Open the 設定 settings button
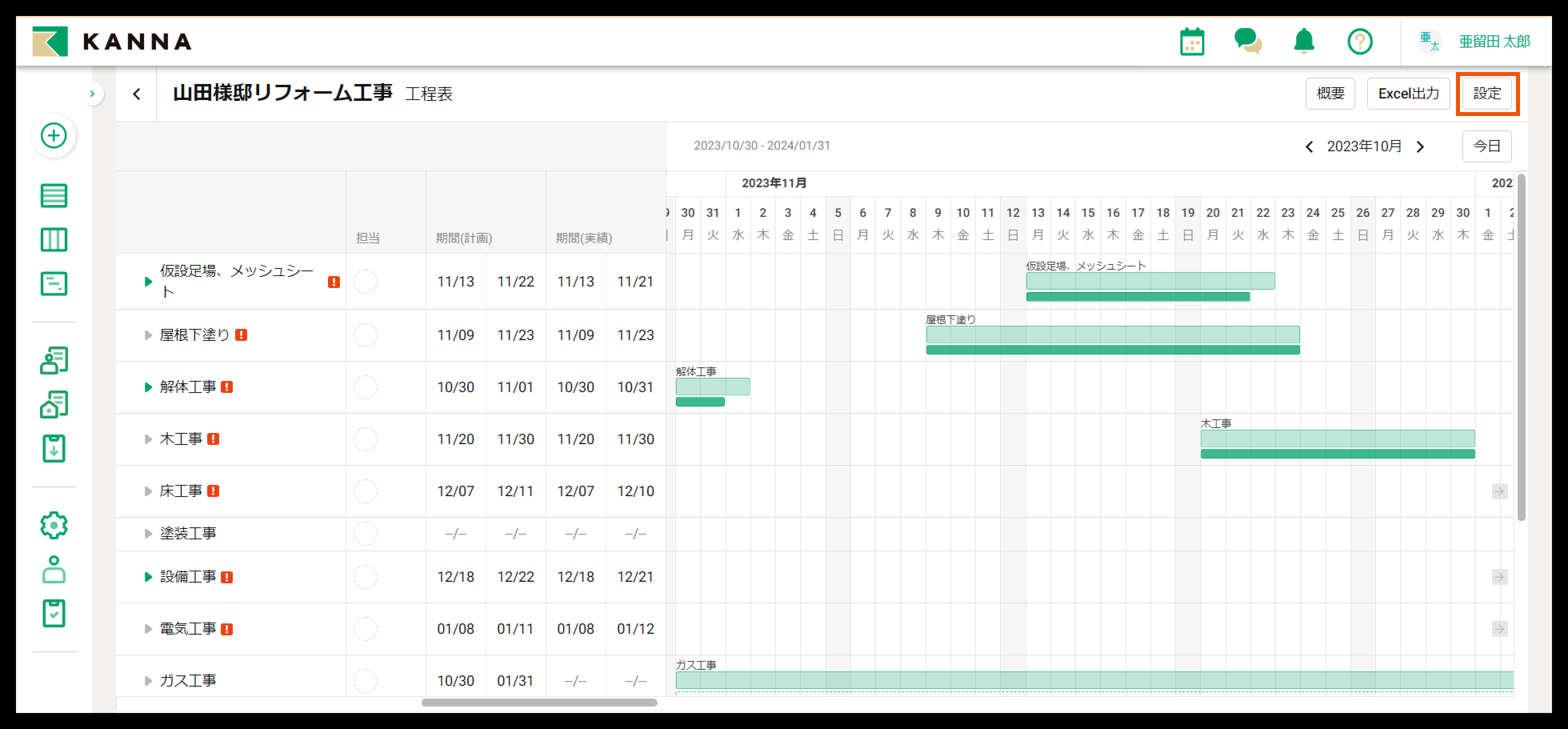Screen dimensions: 1568x729 click(x=1486, y=94)
